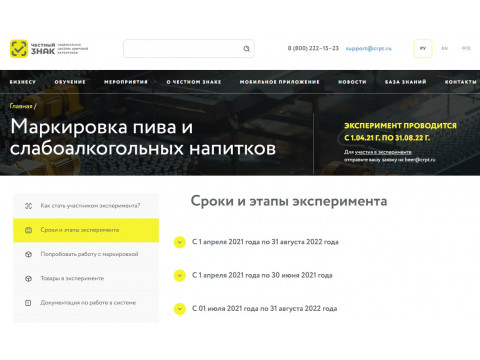Expand 'С 1 апреля 2021 года по 31 августа 2022 года'

click(180, 242)
